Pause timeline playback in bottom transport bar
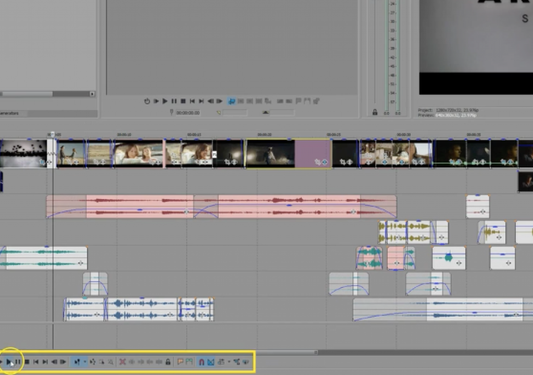The height and width of the screenshot is (375, 533). tap(18, 362)
